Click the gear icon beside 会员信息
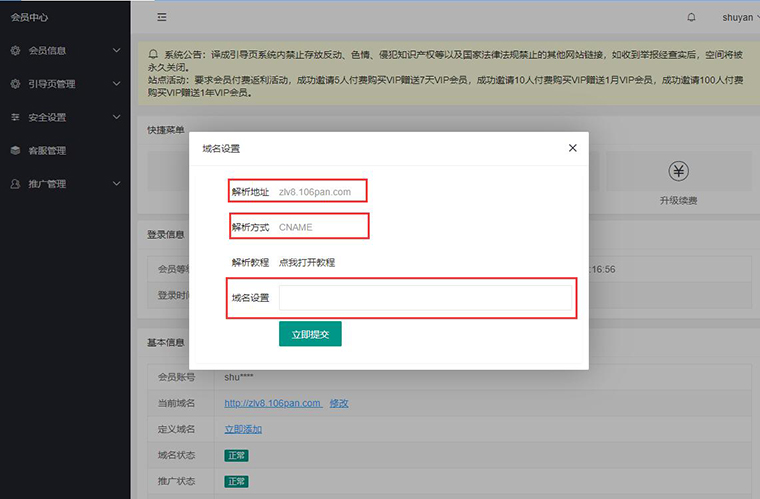The width and height of the screenshot is (760, 499). (15, 50)
